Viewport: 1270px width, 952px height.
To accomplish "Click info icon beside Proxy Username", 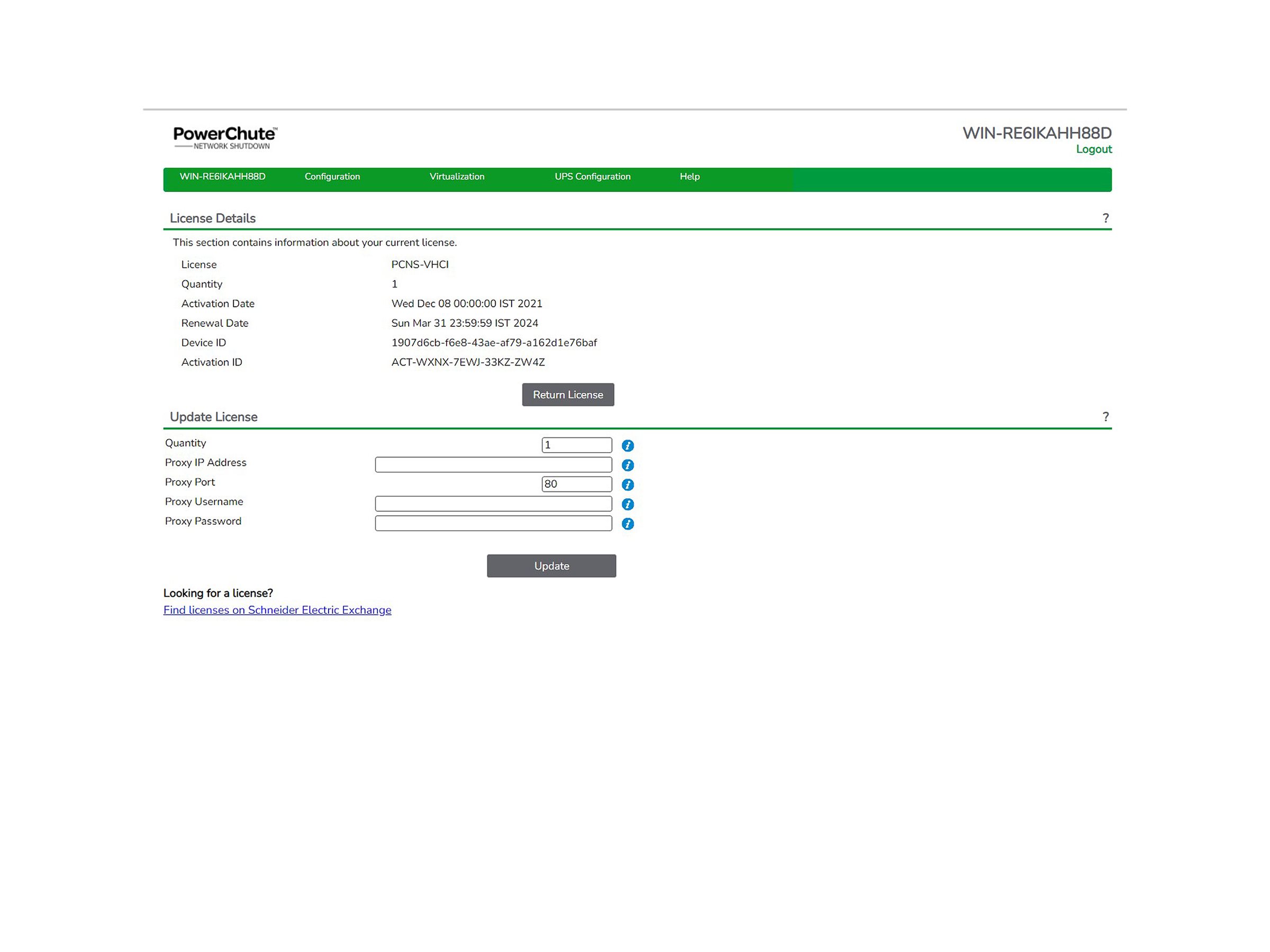I will click(628, 504).
